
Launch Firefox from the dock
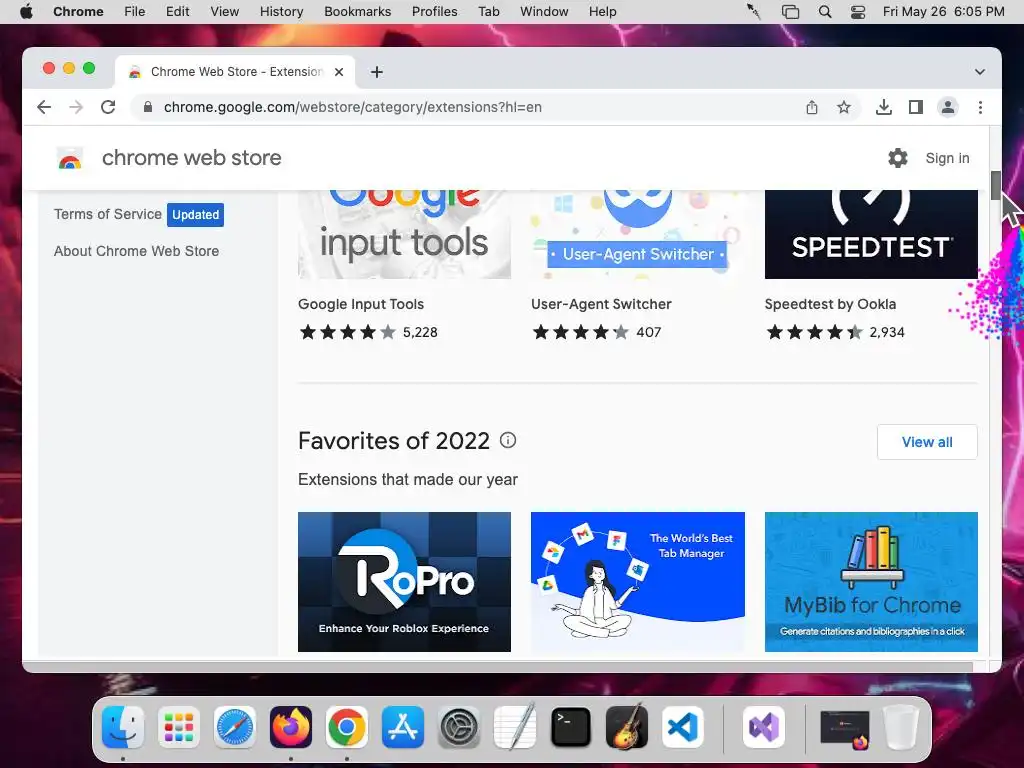(x=291, y=727)
